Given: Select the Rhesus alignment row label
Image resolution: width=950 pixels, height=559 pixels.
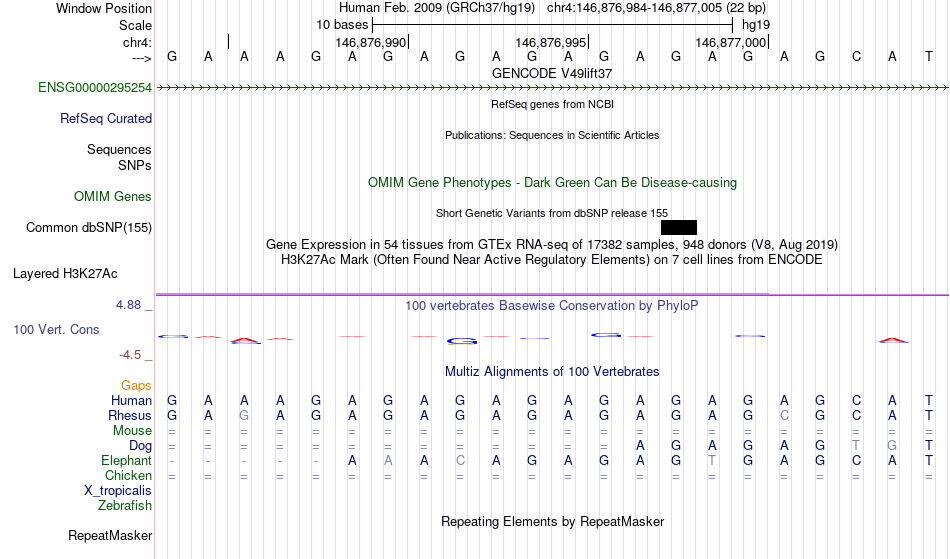Looking at the screenshot, I should pyautogui.click(x=130, y=415).
